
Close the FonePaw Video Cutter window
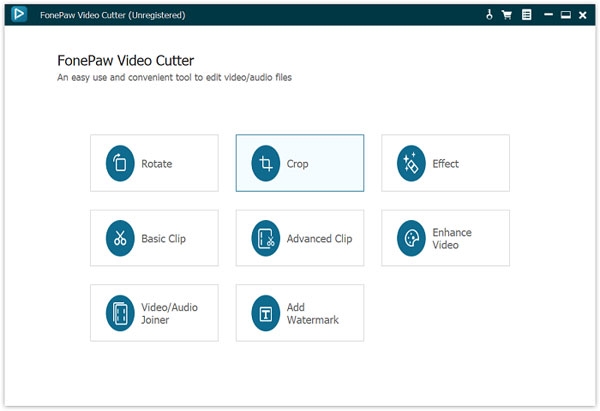tap(583, 15)
